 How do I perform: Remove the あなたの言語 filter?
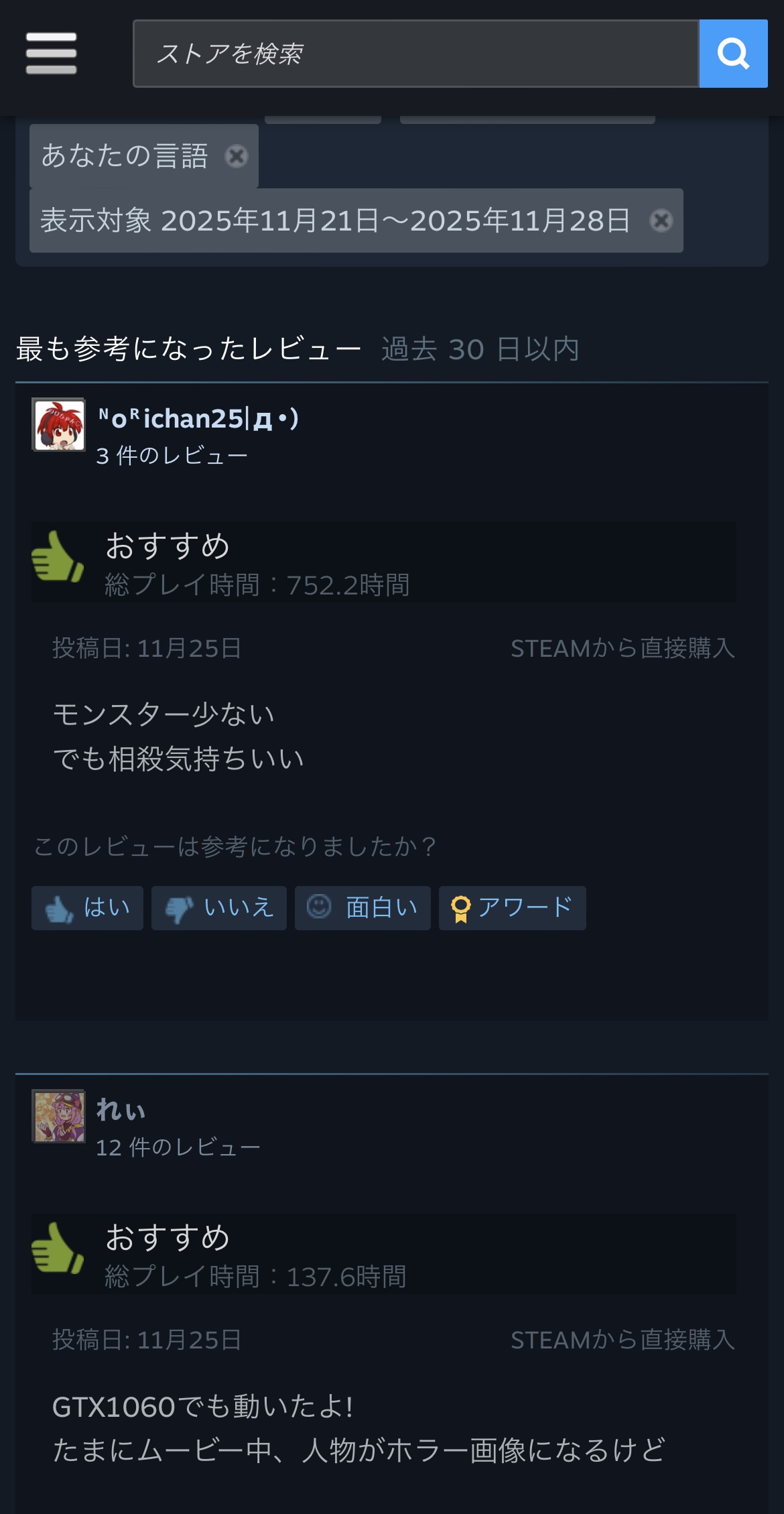[x=236, y=156]
